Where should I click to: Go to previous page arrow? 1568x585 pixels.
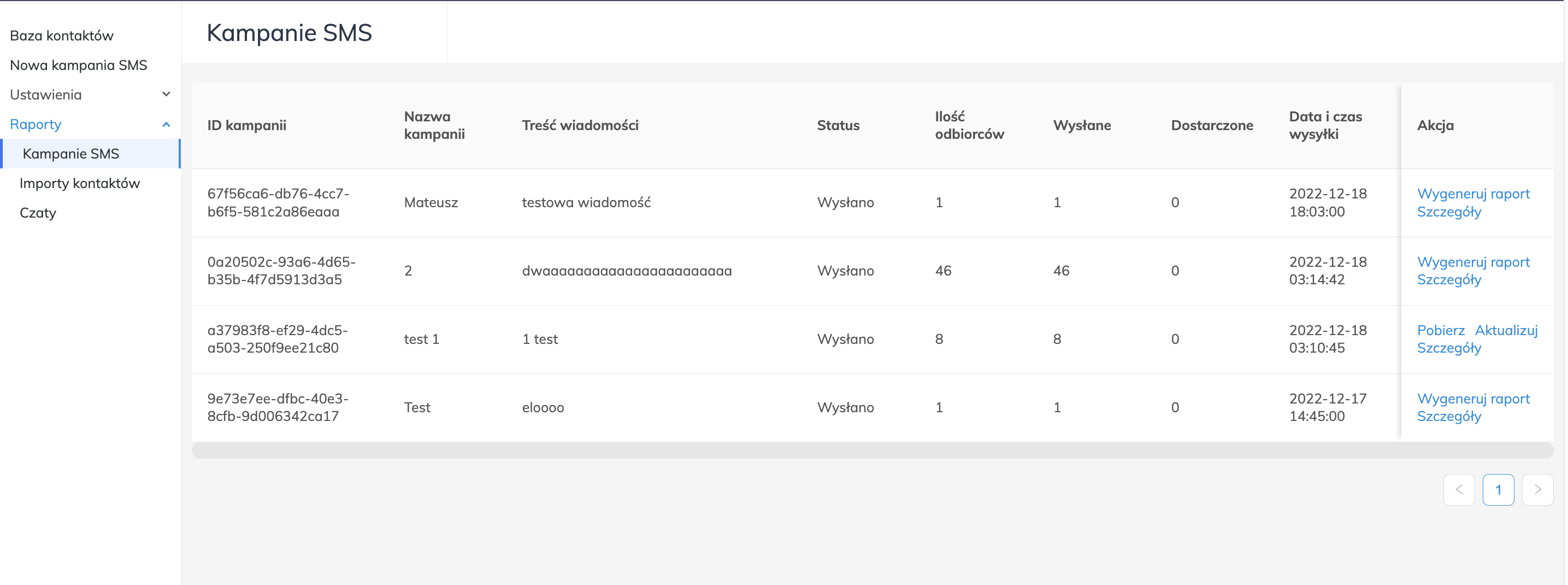pos(1458,489)
